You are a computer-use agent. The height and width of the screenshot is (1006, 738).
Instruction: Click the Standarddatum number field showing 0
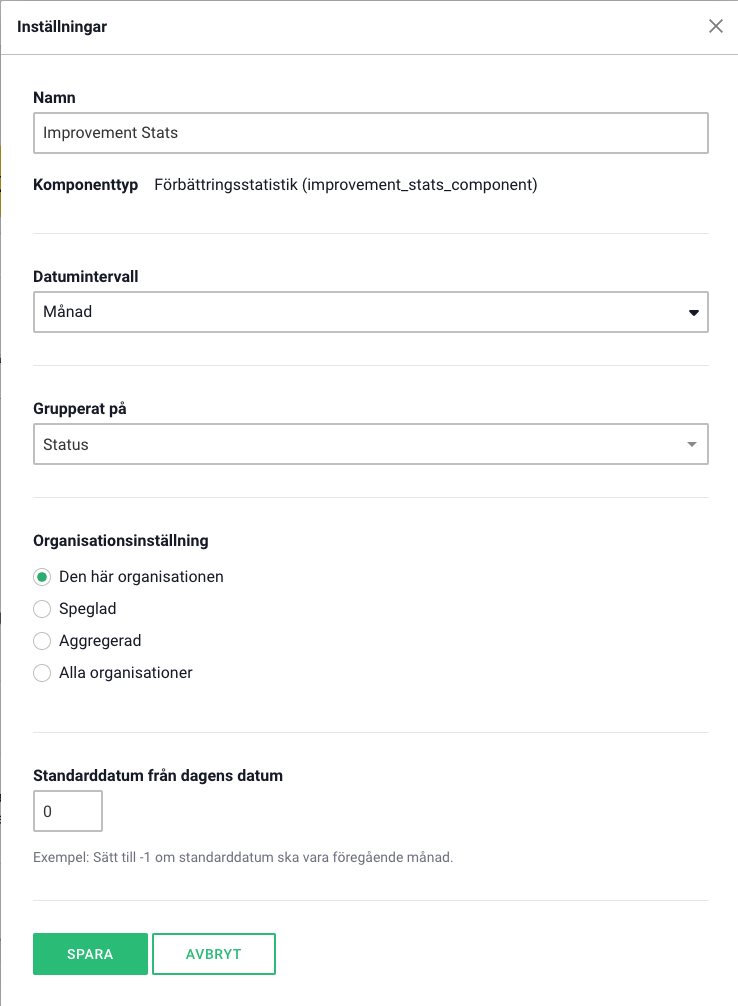68,811
